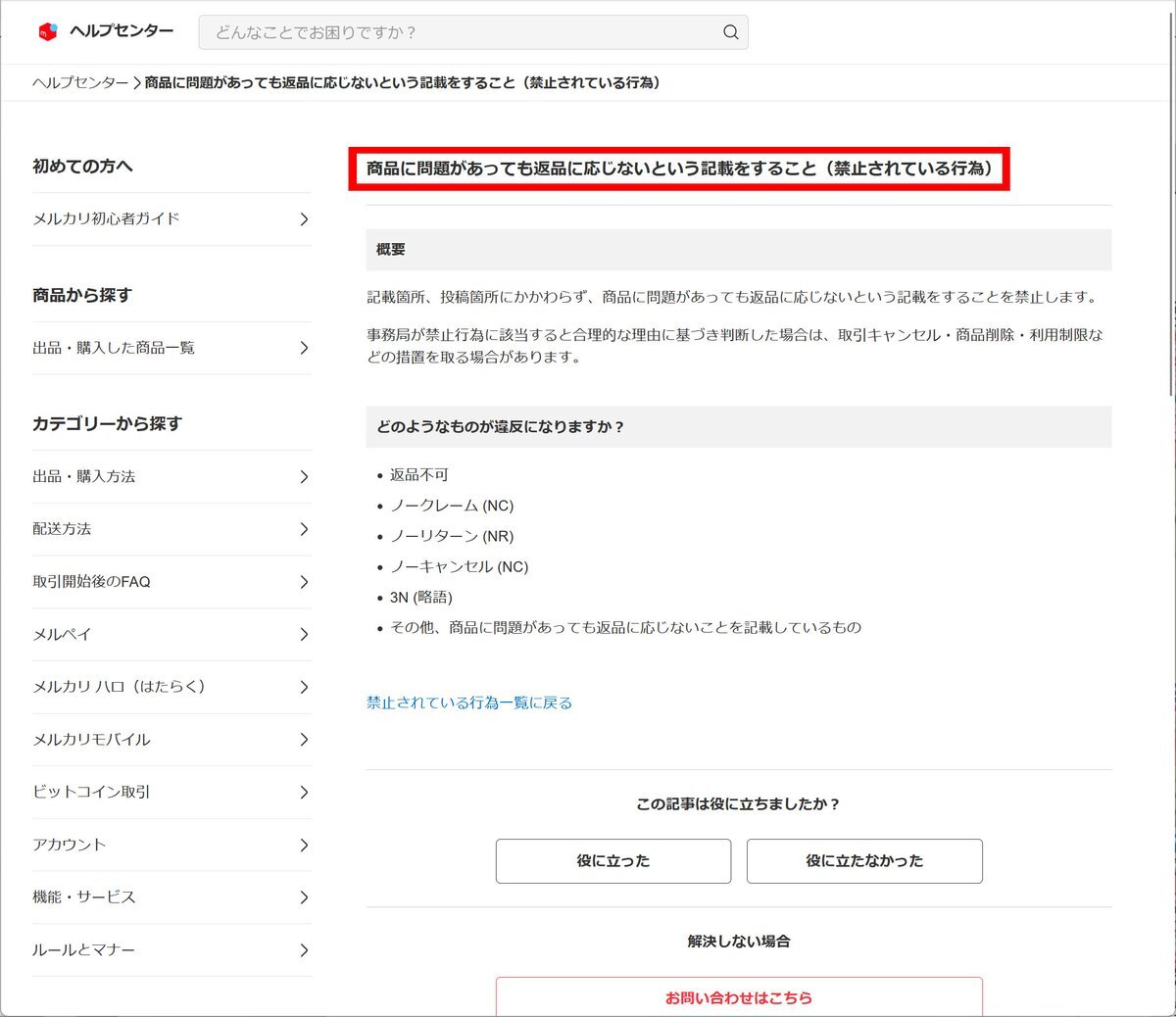Open アカウント category
This screenshot has height=1017, width=1176.
pos(171,845)
